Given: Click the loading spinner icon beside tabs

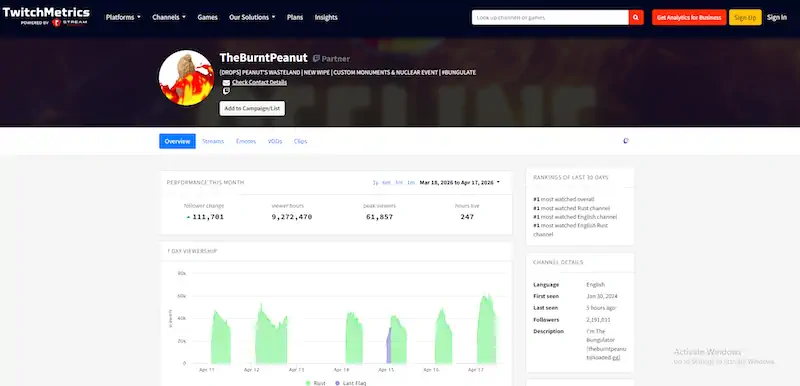Looking at the screenshot, I should 626,141.
